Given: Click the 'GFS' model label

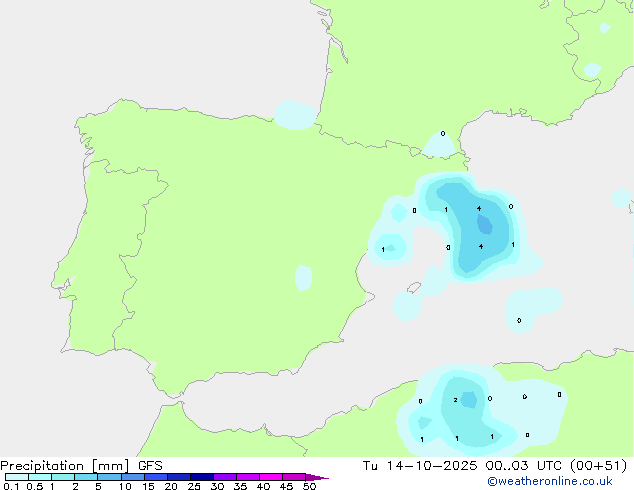Looking at the screenshot, I should point(150,466).
